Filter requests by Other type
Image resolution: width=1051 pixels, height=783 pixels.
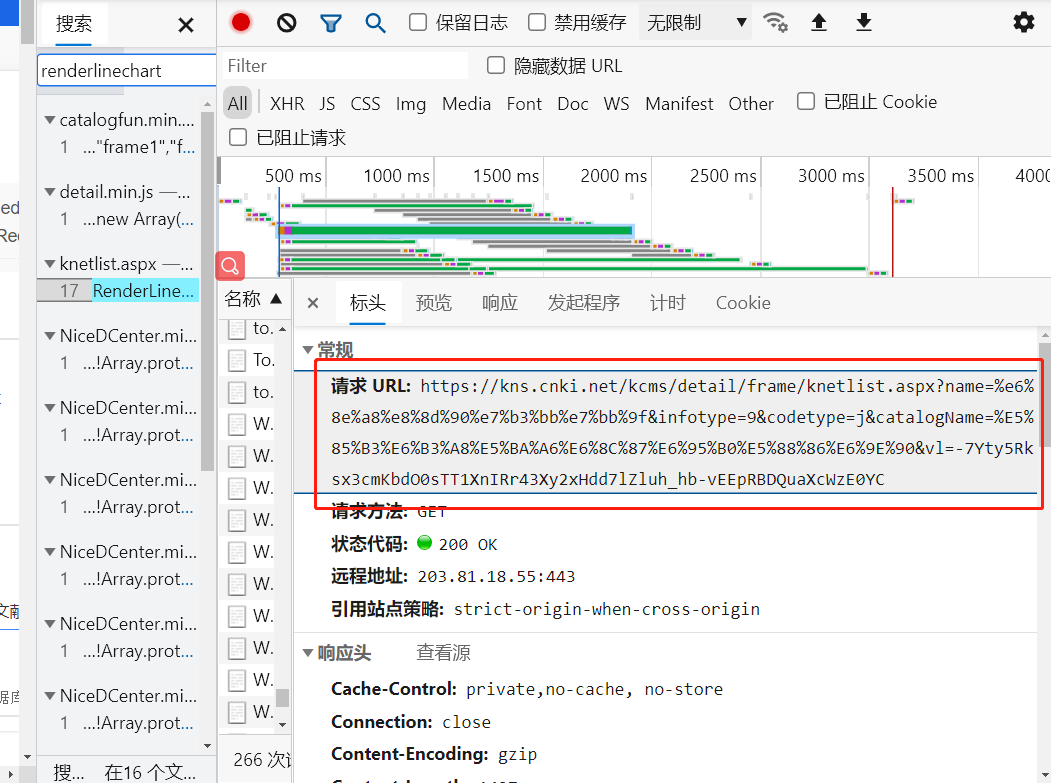point(751,104)
